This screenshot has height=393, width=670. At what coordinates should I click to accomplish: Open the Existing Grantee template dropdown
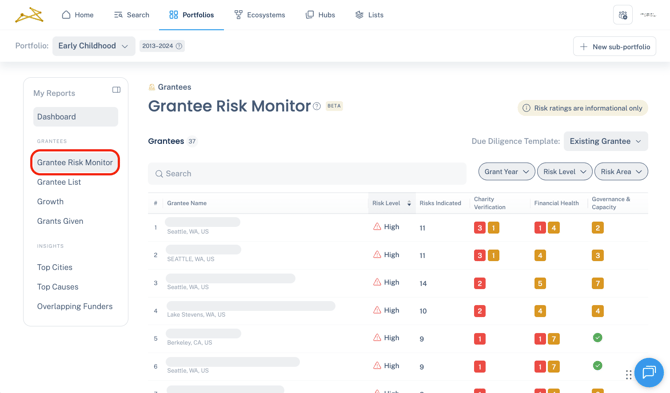pyautogui.click(x=605, y=141)
